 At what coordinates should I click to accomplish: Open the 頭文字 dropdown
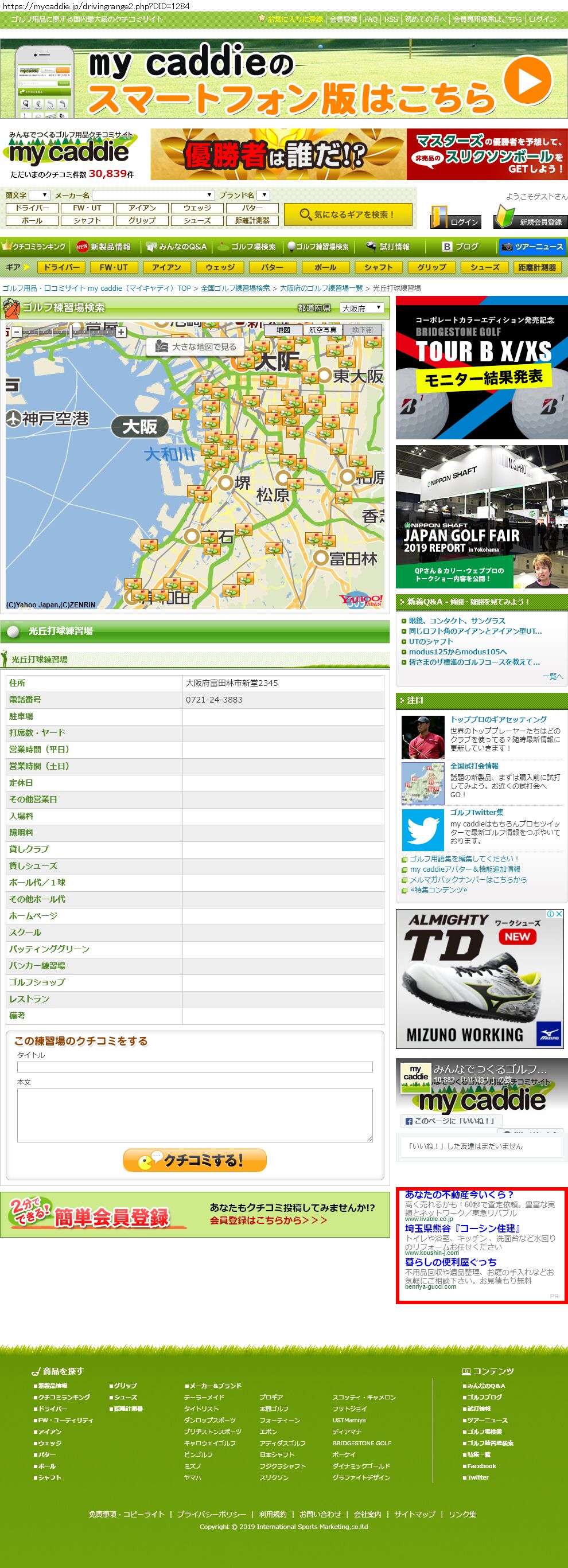[x=39, y=196]
